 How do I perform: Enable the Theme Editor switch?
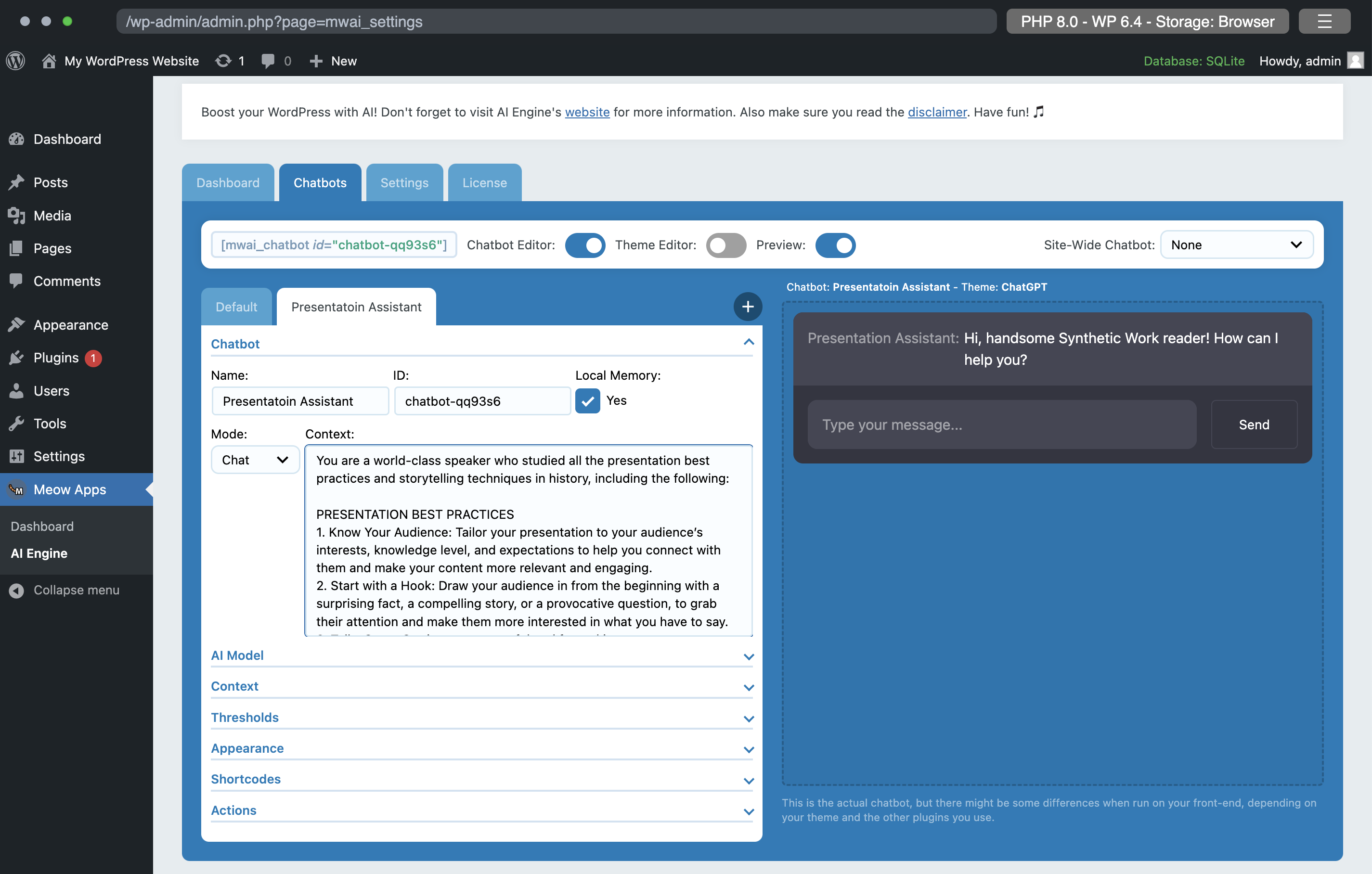(x=726, y=245)
